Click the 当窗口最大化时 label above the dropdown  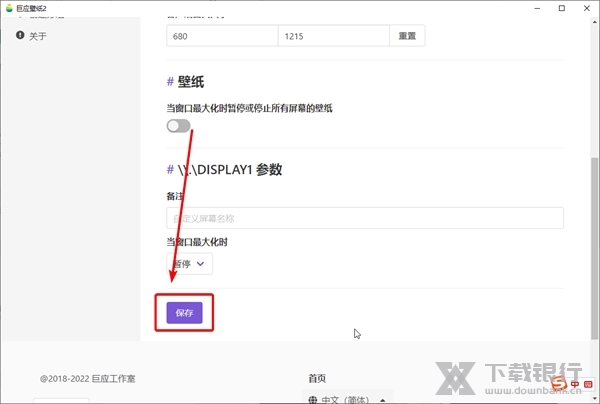pos(197,242)
